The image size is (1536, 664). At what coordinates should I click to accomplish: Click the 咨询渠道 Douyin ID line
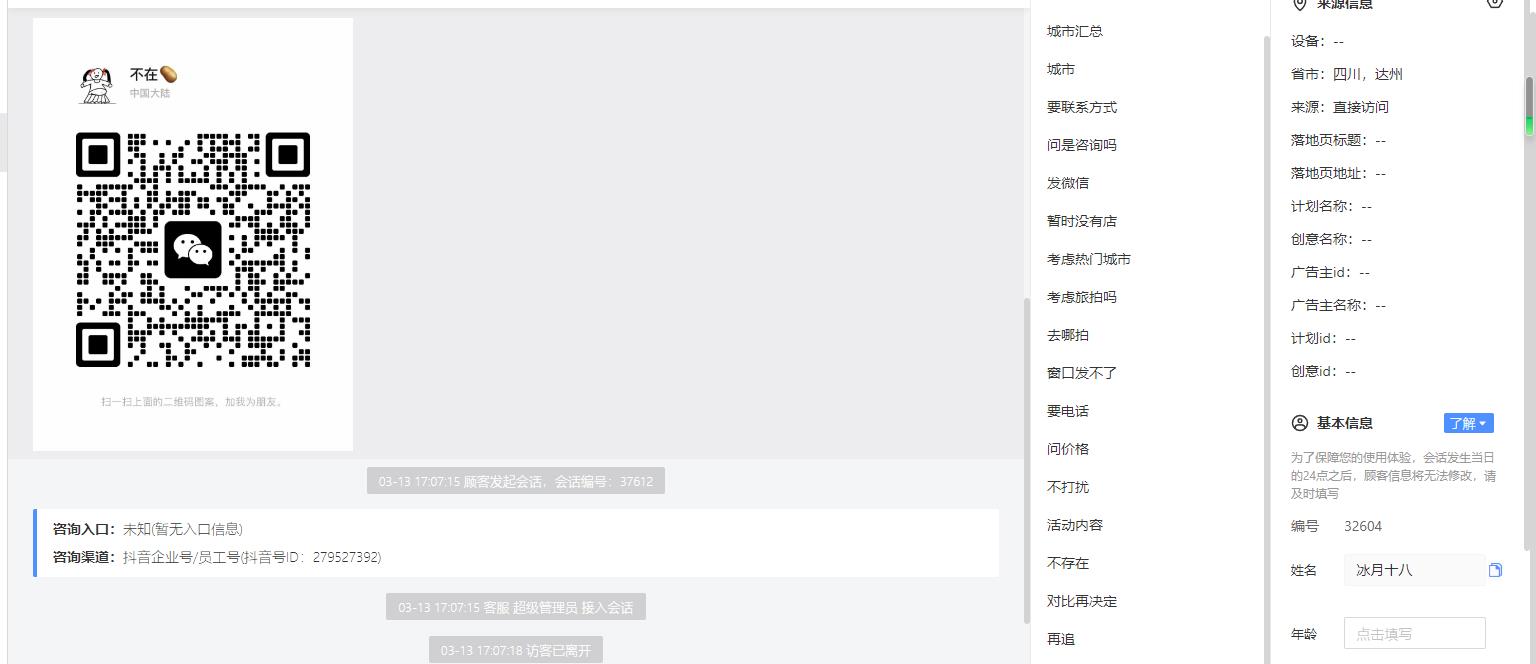pyautogui.click(x=217, y=557)
